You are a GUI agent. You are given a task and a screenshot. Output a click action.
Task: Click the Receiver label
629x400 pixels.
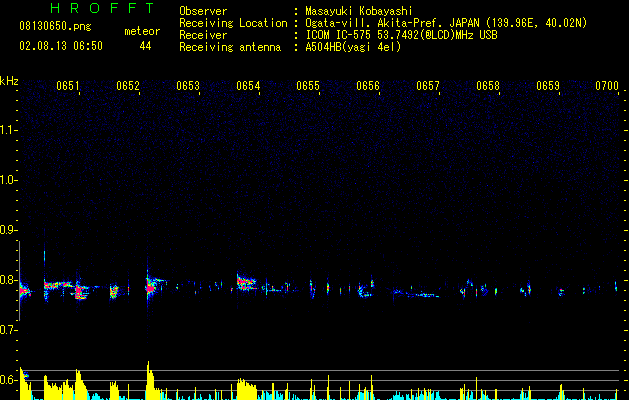(203, 35)
